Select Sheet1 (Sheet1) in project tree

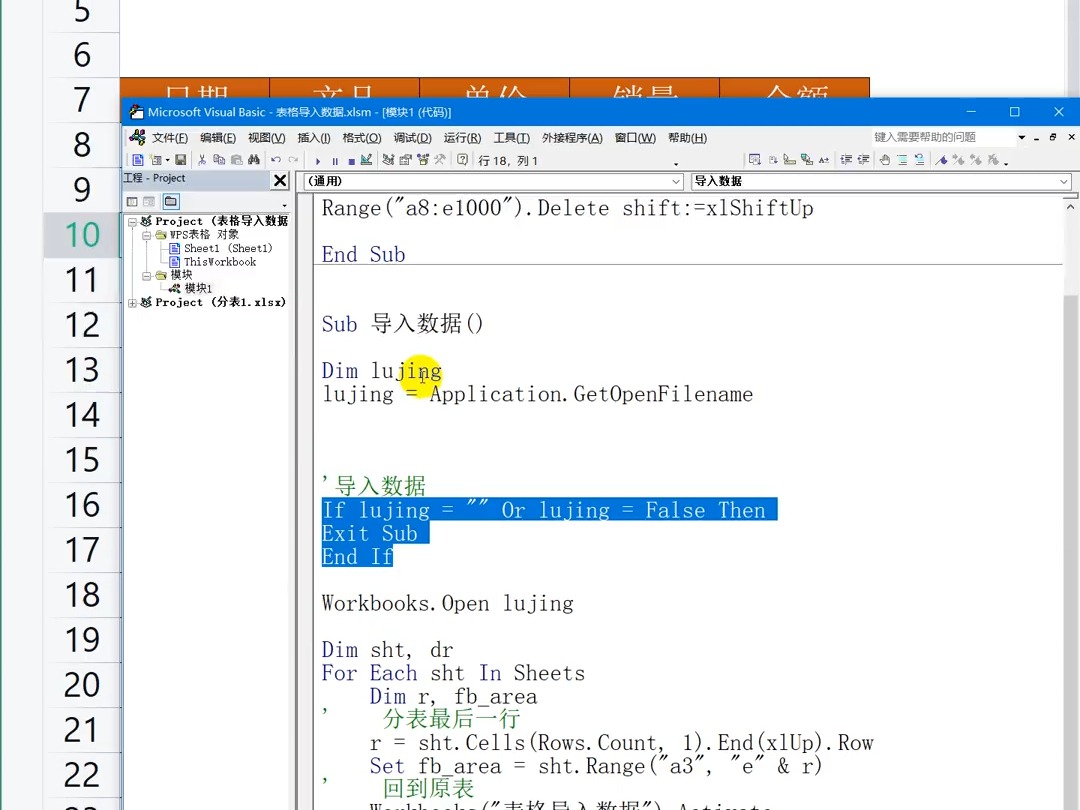228,249
